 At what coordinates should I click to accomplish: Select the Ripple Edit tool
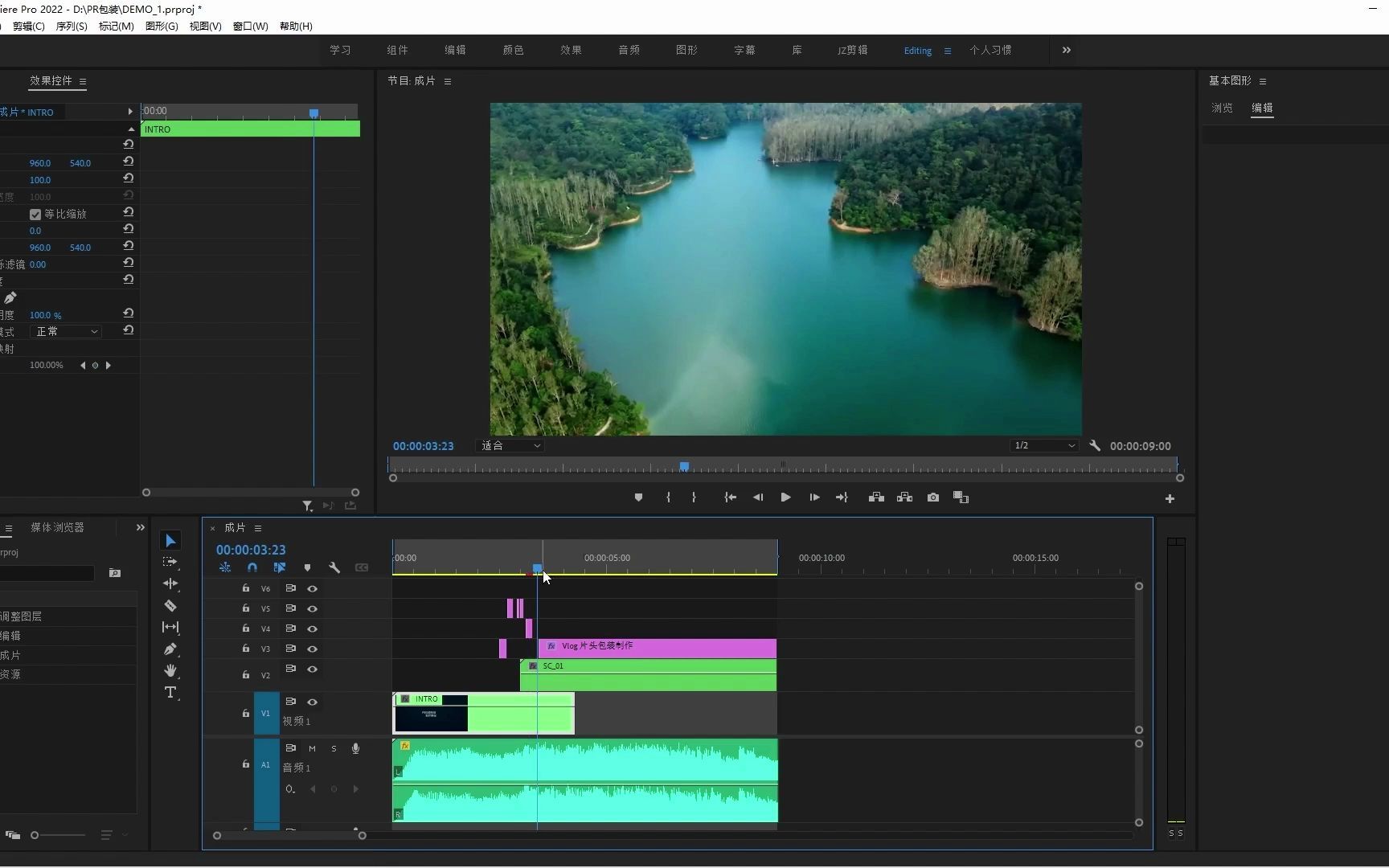point(170,584)
